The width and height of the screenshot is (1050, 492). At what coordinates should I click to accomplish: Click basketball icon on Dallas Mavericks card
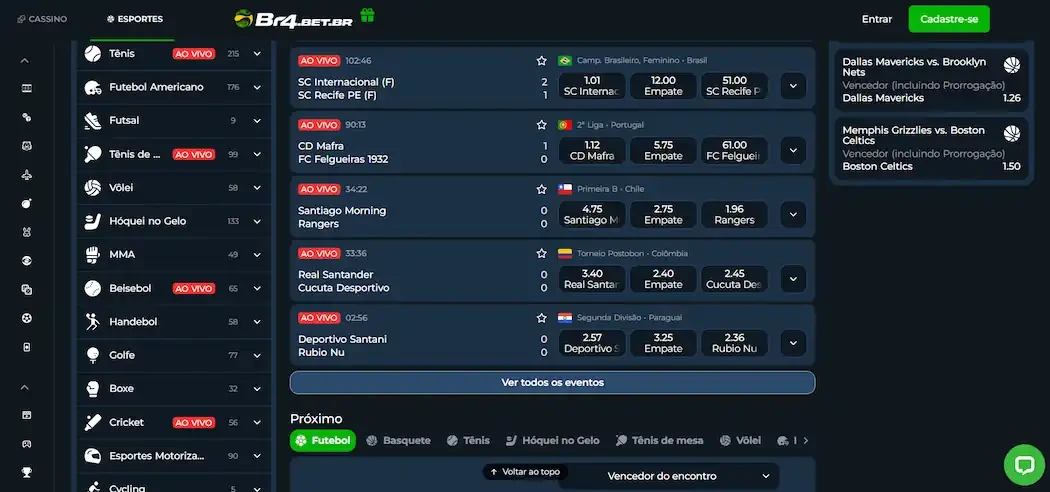point(1011,66)
